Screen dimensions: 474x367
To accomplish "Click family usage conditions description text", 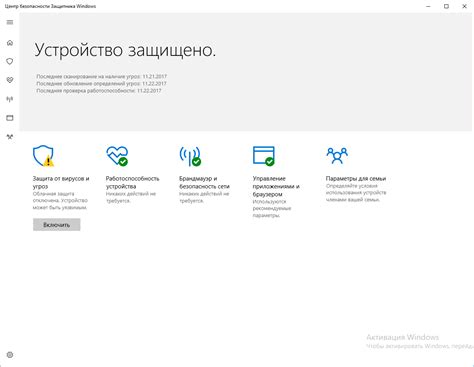I will (x=356, y=193).
